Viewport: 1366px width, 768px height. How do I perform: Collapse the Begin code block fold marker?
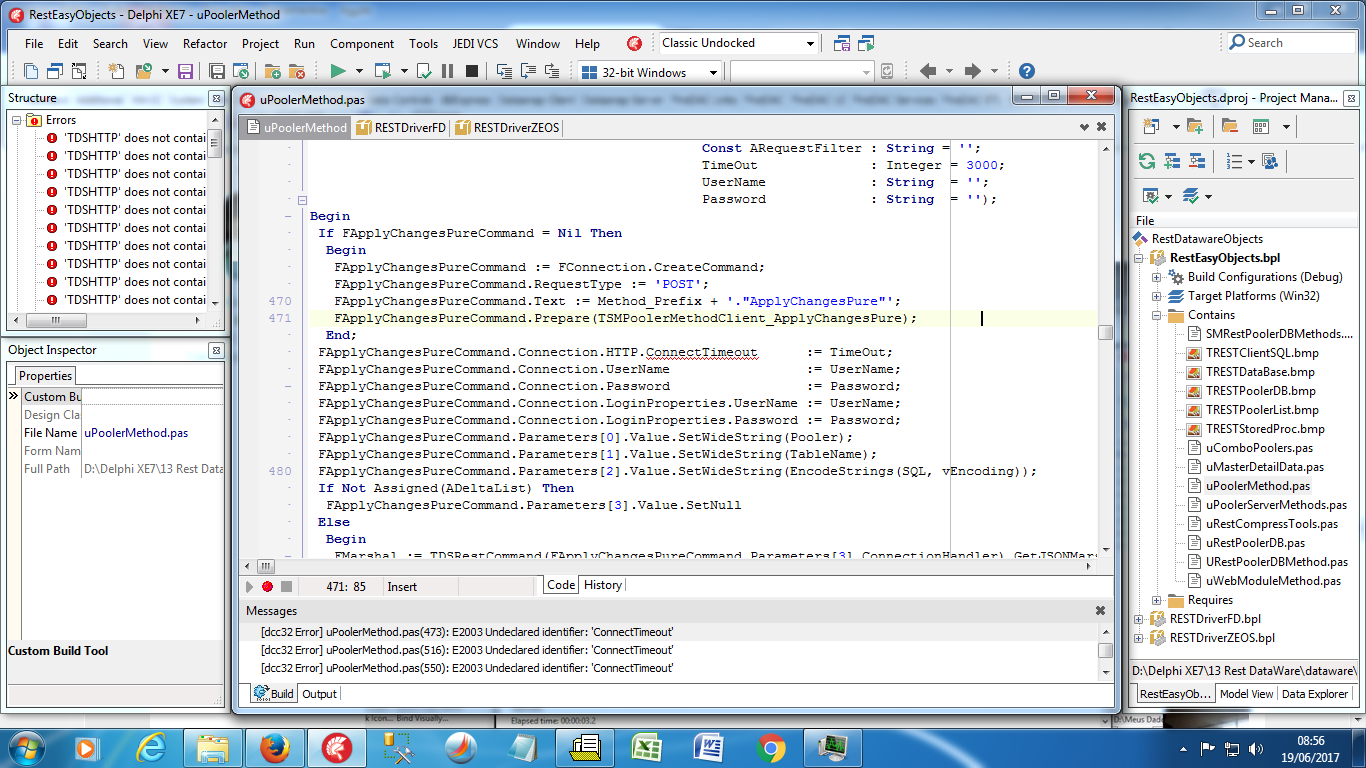302,199
